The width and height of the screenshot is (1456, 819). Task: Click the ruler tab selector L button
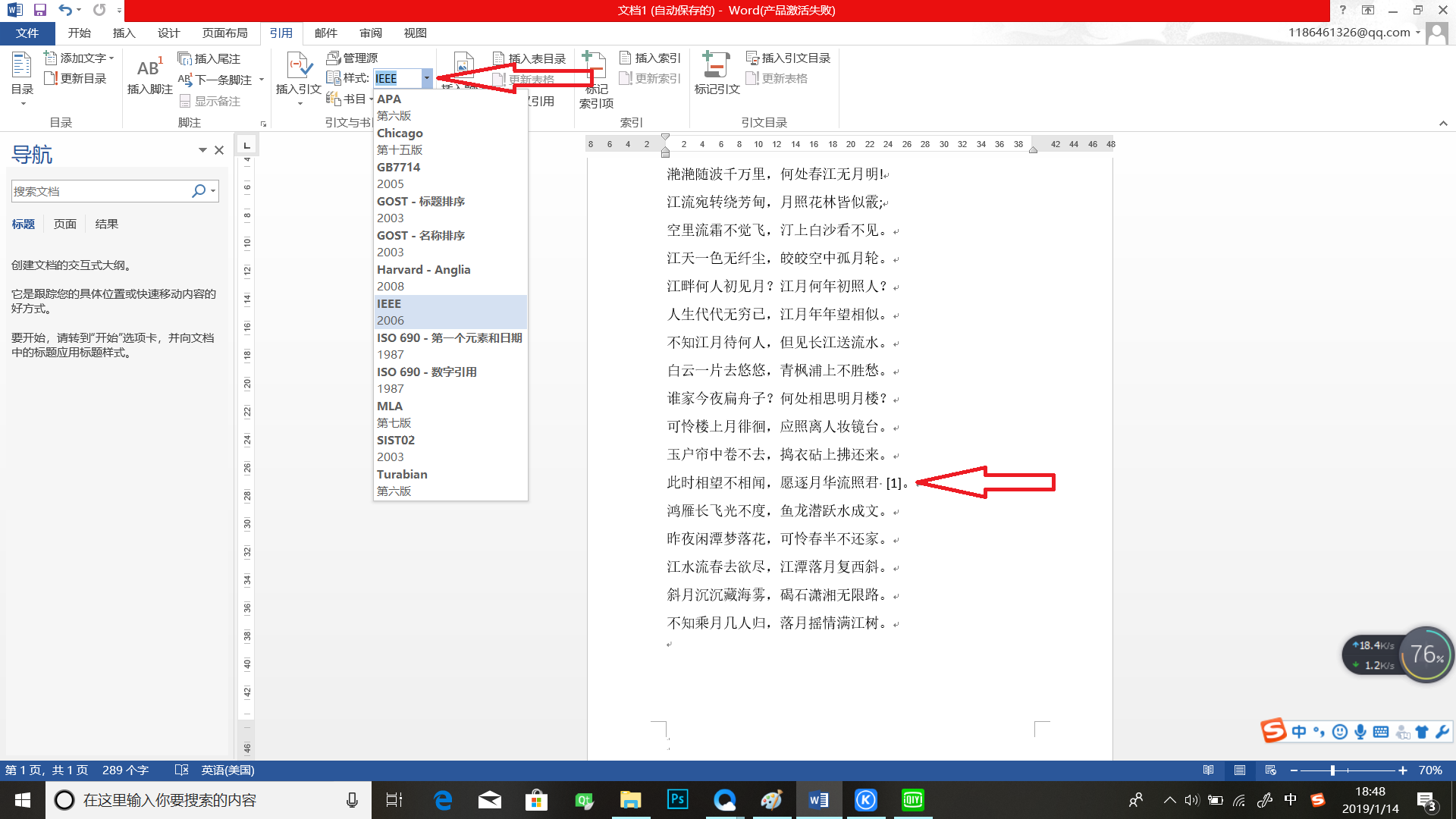click(x=246, y=145)
